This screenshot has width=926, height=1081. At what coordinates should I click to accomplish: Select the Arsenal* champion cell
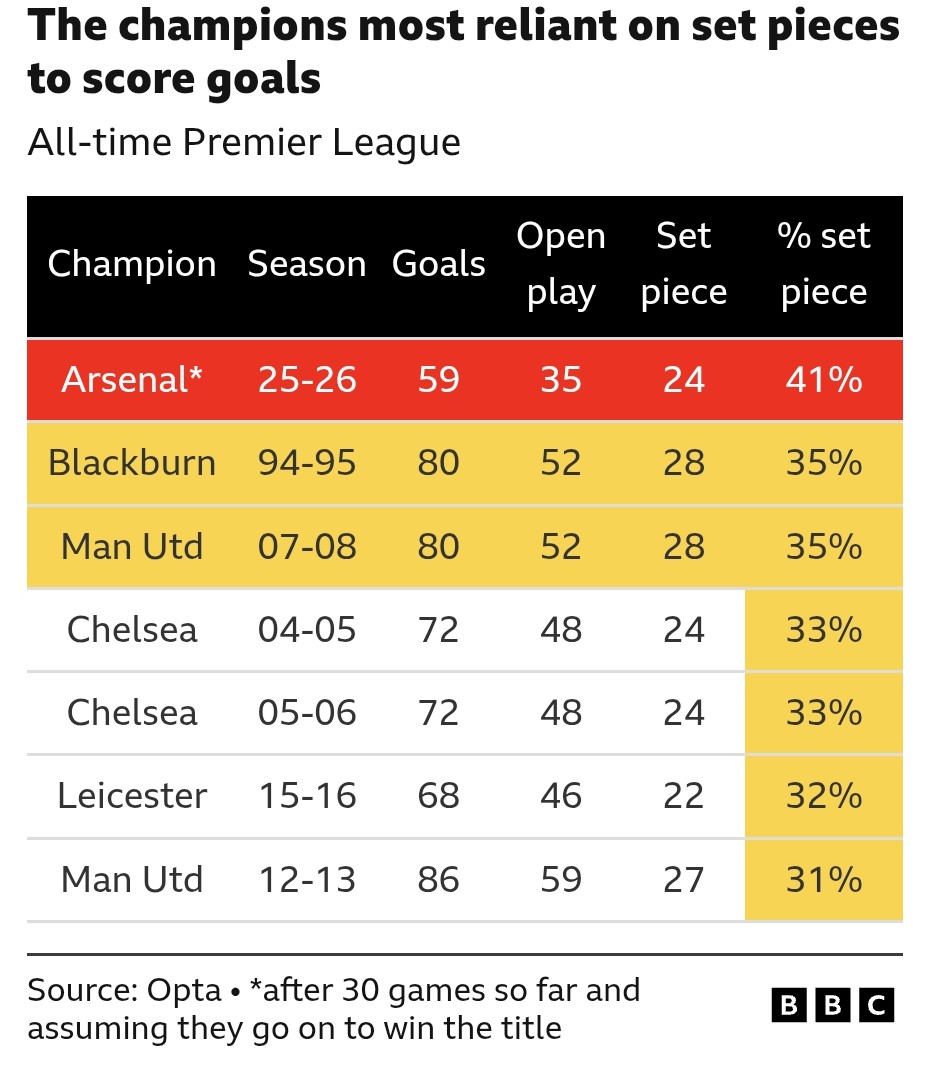pyautogui.click(x=132, y=380)
